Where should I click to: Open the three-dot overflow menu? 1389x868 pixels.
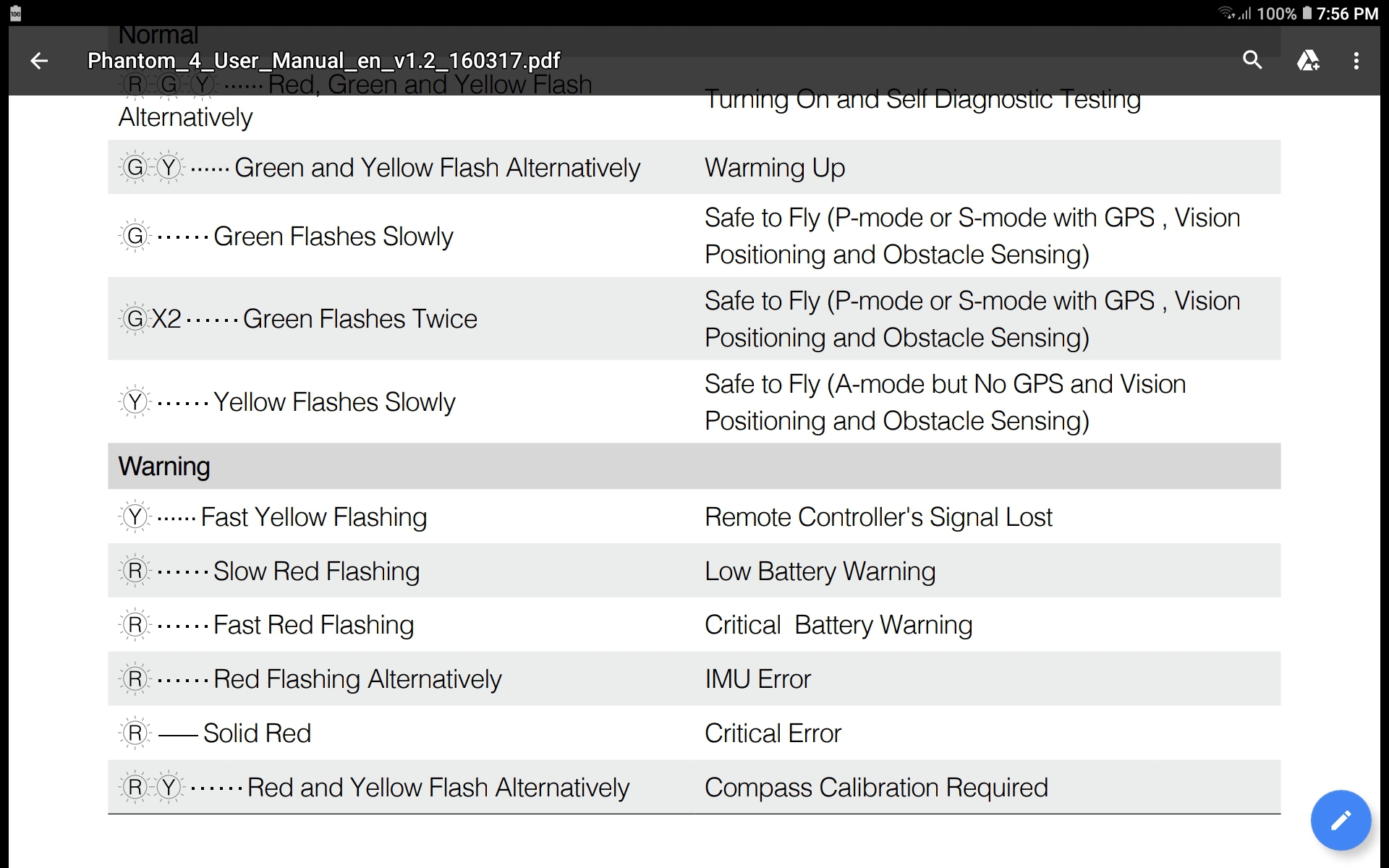point(1356,61)
